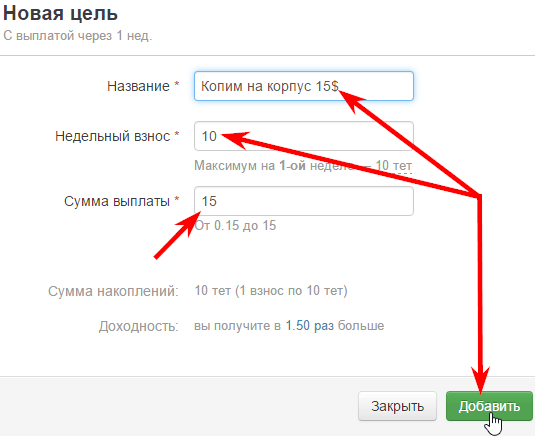535x436 pixels.
Task: Focus the Сумма выплаты input field
Action: pyautogui.click(x=304, y=201)
